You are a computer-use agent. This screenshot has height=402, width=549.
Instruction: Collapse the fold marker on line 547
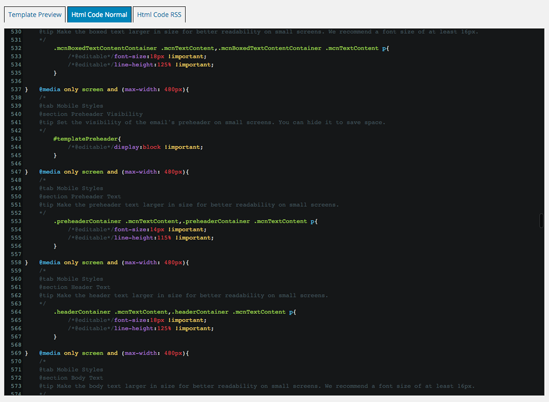[x=26, y=172]
